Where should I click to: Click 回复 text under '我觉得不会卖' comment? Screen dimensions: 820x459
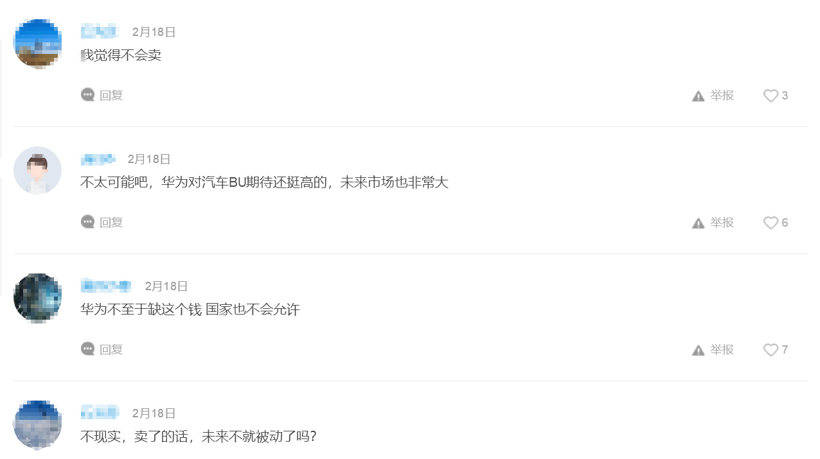click(x=111, y=95)
